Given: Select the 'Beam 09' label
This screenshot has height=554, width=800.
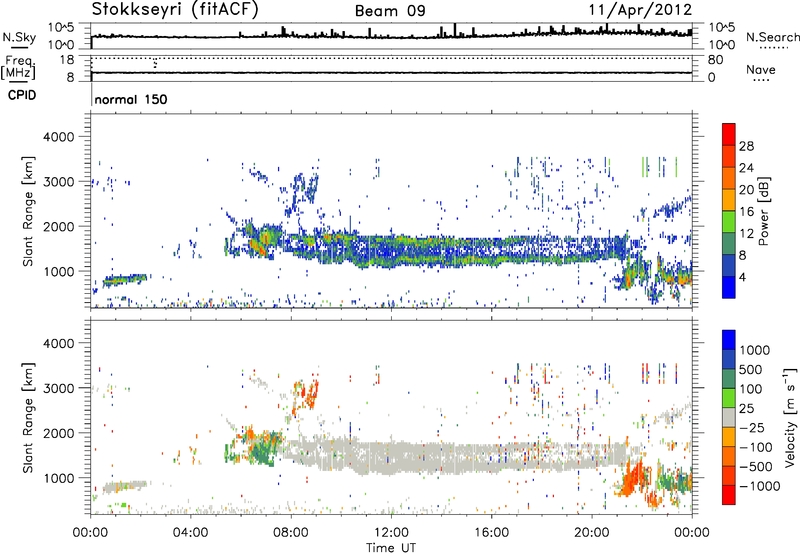Looking at the screenshot, I should pos(390,11).
